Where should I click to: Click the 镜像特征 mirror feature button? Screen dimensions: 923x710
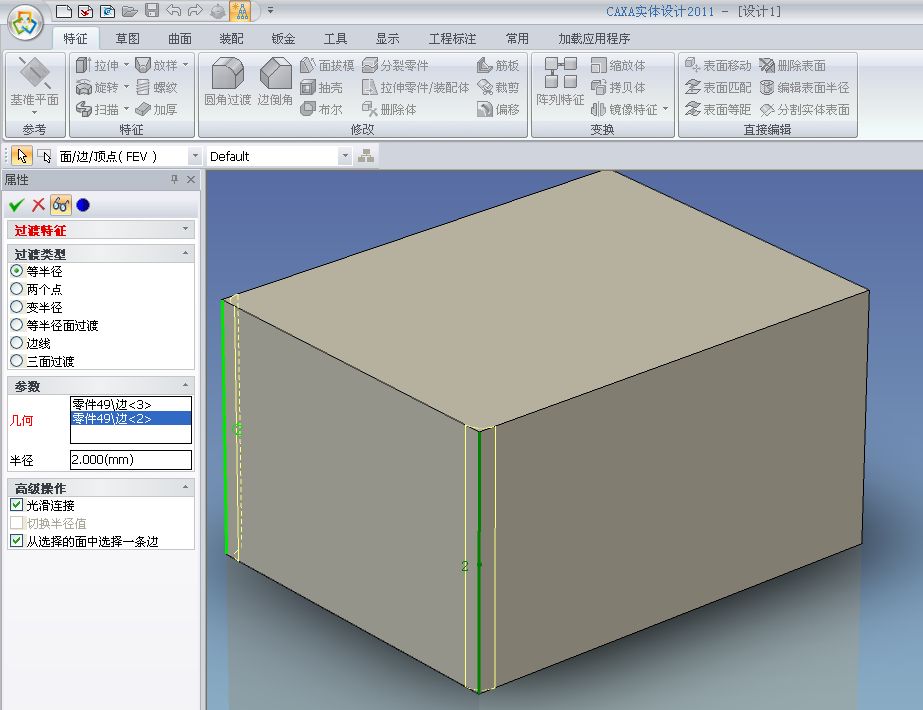[630, 109]
